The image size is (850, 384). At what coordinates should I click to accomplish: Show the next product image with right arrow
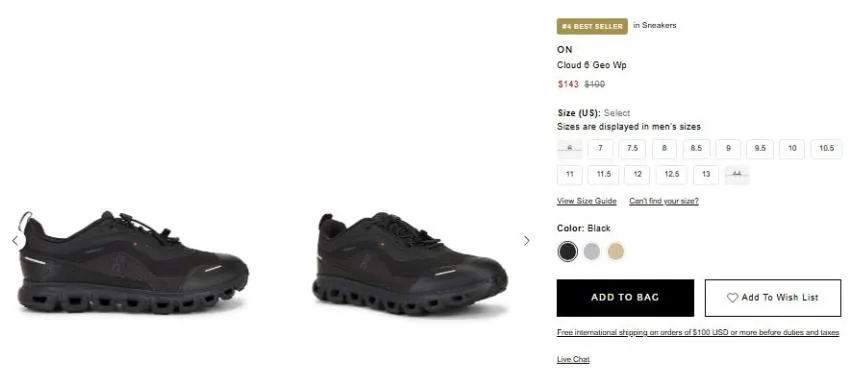coord(526,241)
